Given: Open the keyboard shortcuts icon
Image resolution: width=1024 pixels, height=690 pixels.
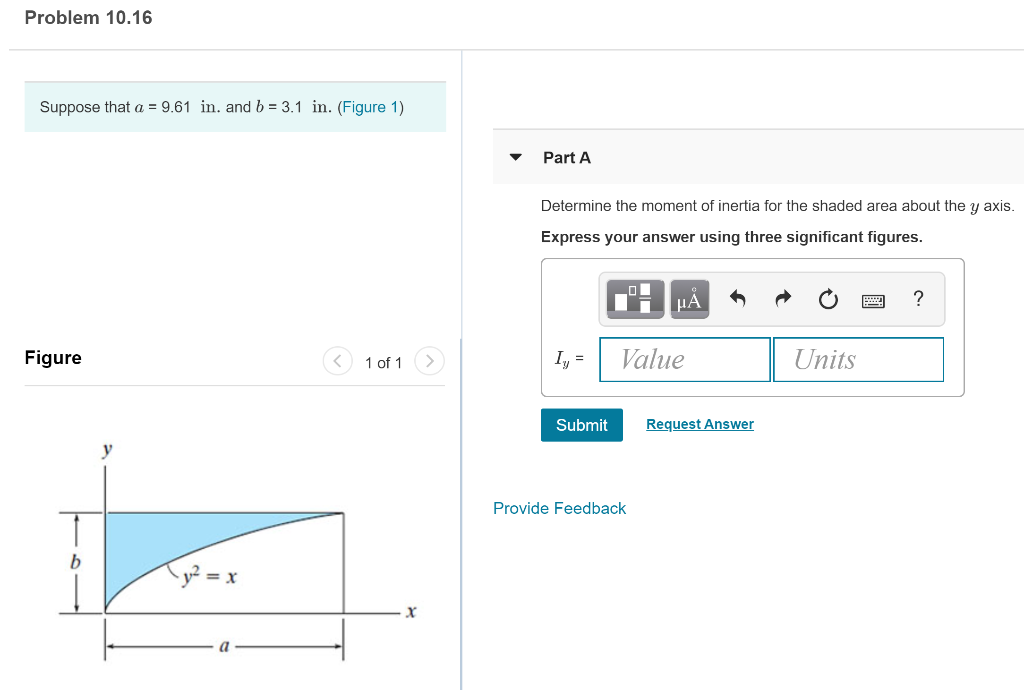Looking at the screenshot, I should coord(872,299).
